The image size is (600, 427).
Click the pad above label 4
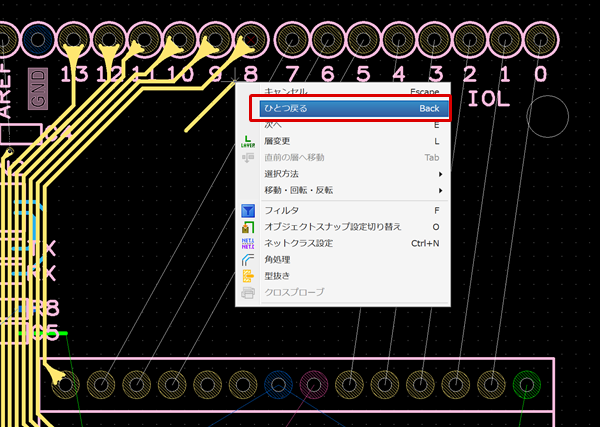[x=398, y=39]
